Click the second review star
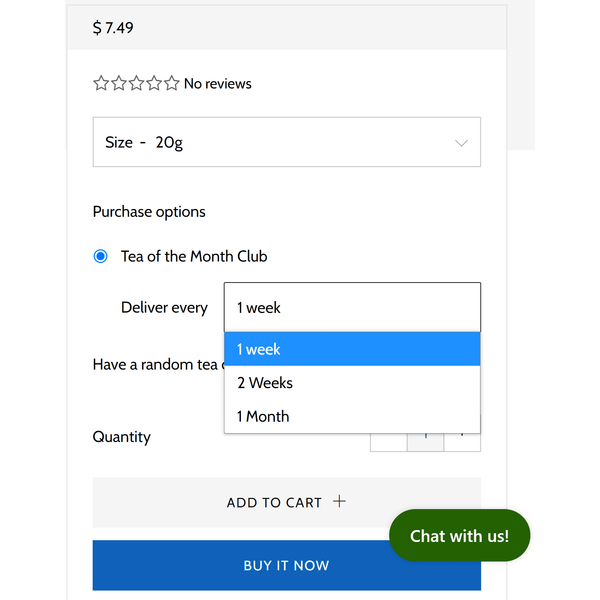 [119, 84]
